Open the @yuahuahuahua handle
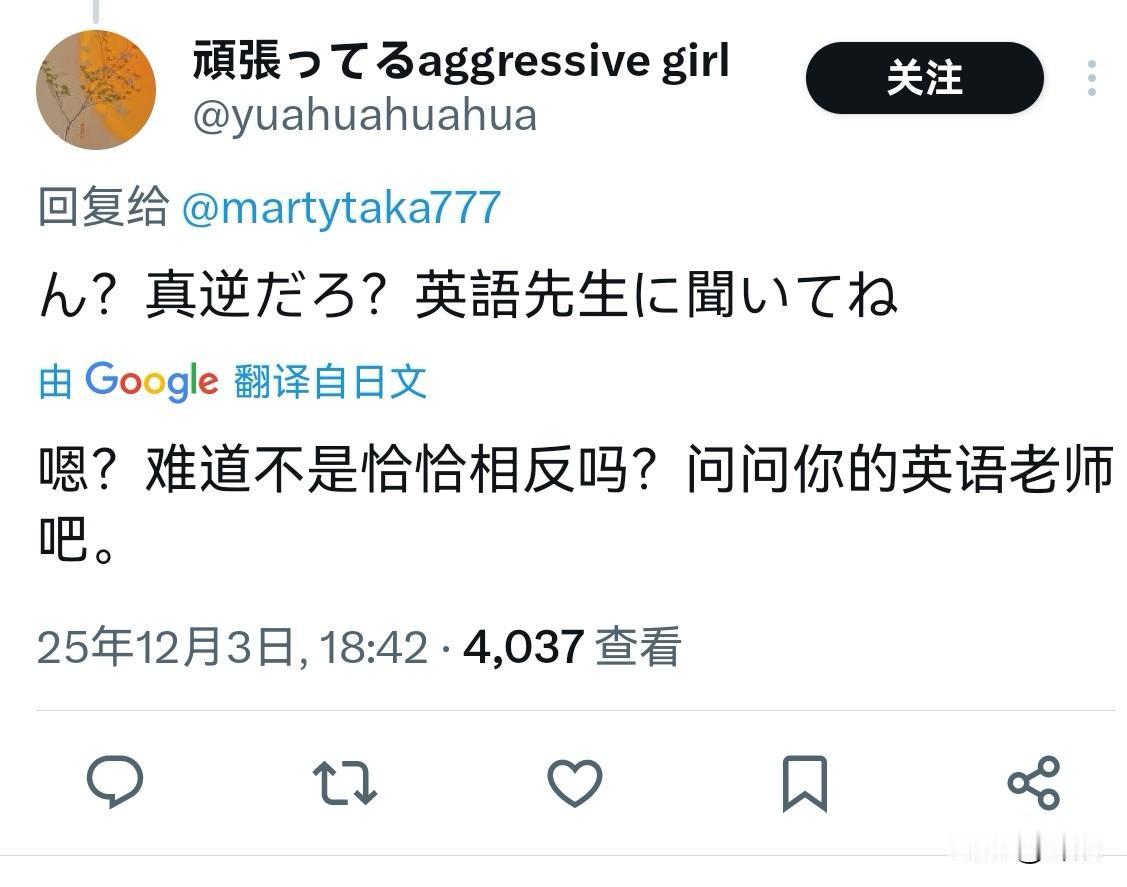The height and width of the screenshot is (887, 1127). pos(365,116)
